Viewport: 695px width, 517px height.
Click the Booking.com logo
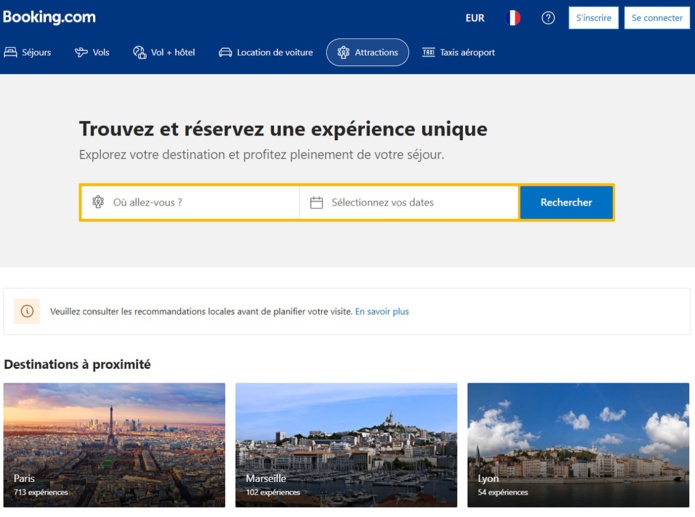49,17
